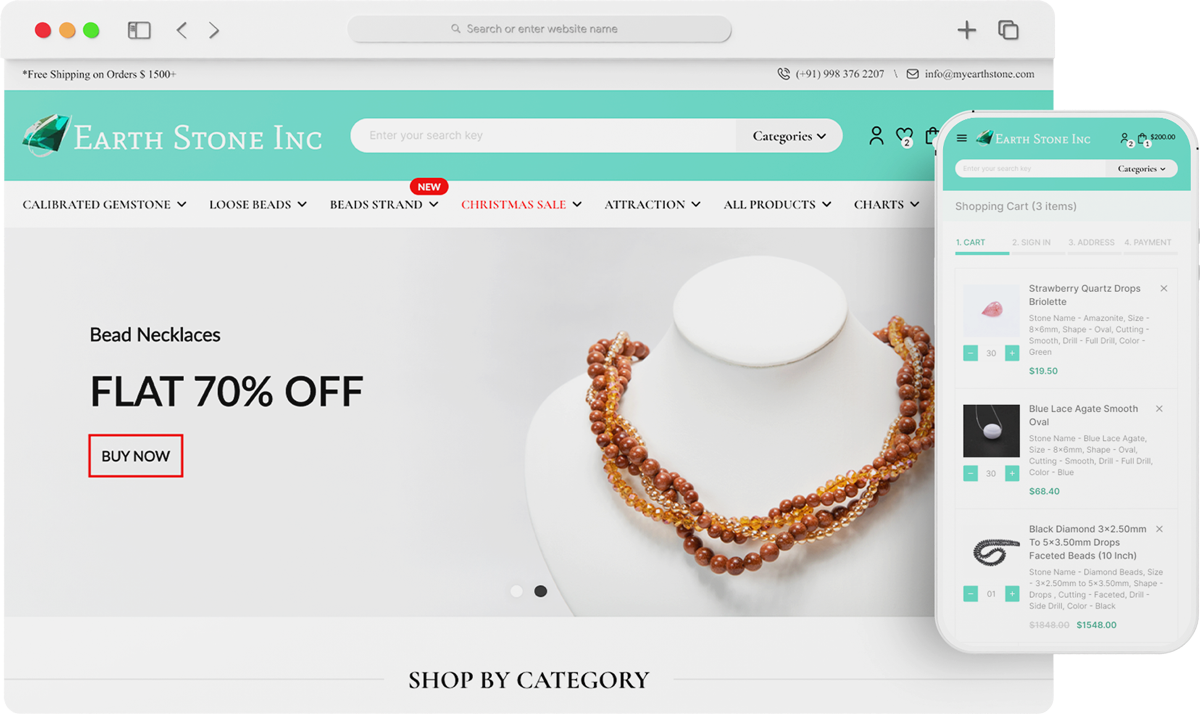
Task: Switch to the Sign In checkout tab
Action: point(1031,242)
